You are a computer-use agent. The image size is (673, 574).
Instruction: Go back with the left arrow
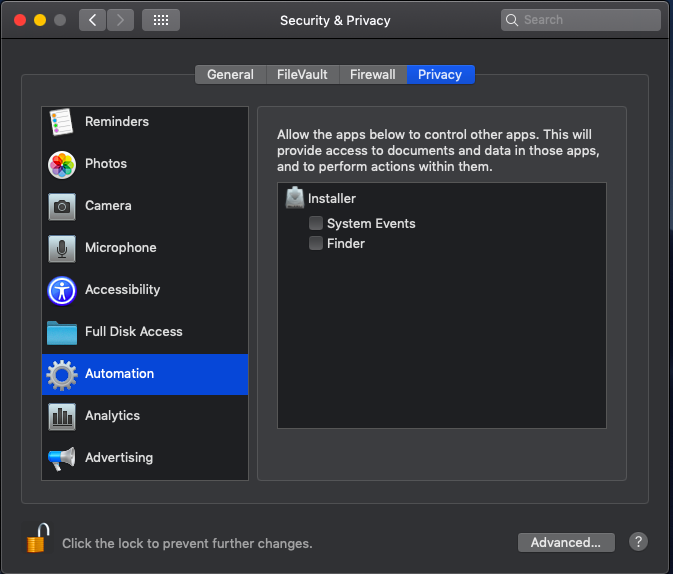92,20
